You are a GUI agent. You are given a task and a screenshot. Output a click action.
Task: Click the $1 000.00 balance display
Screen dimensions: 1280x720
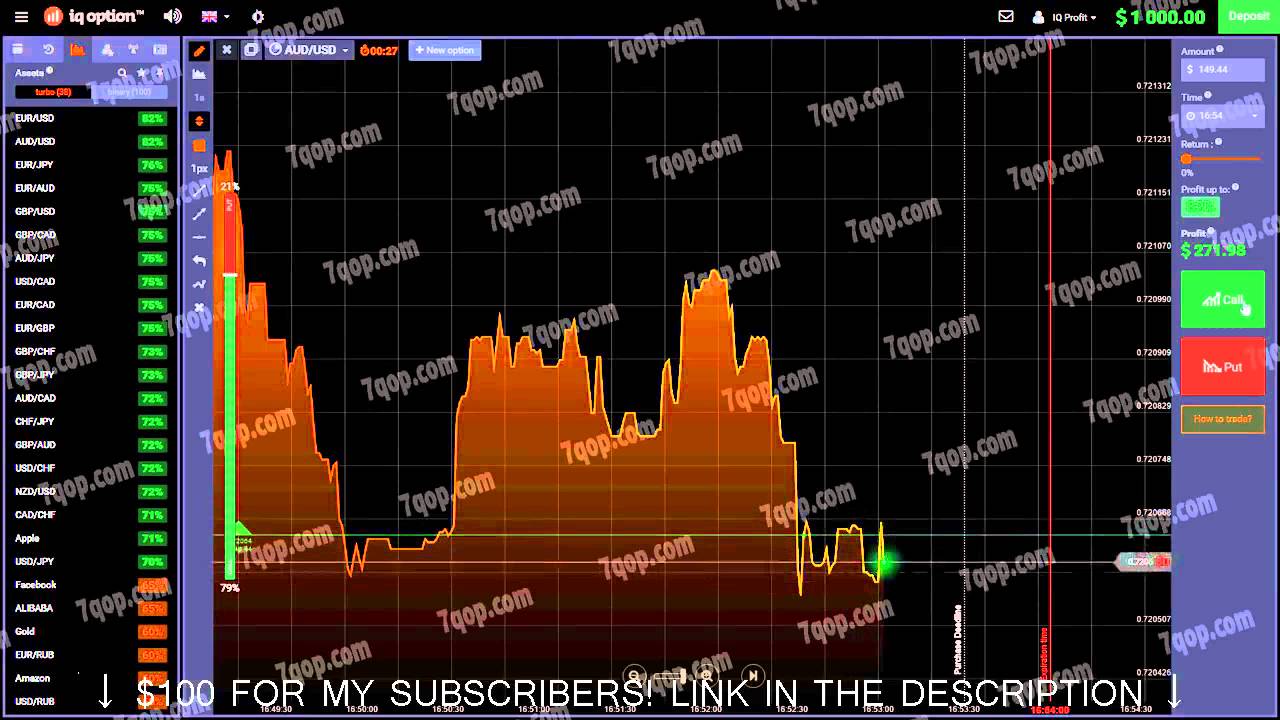point(1160,17)
